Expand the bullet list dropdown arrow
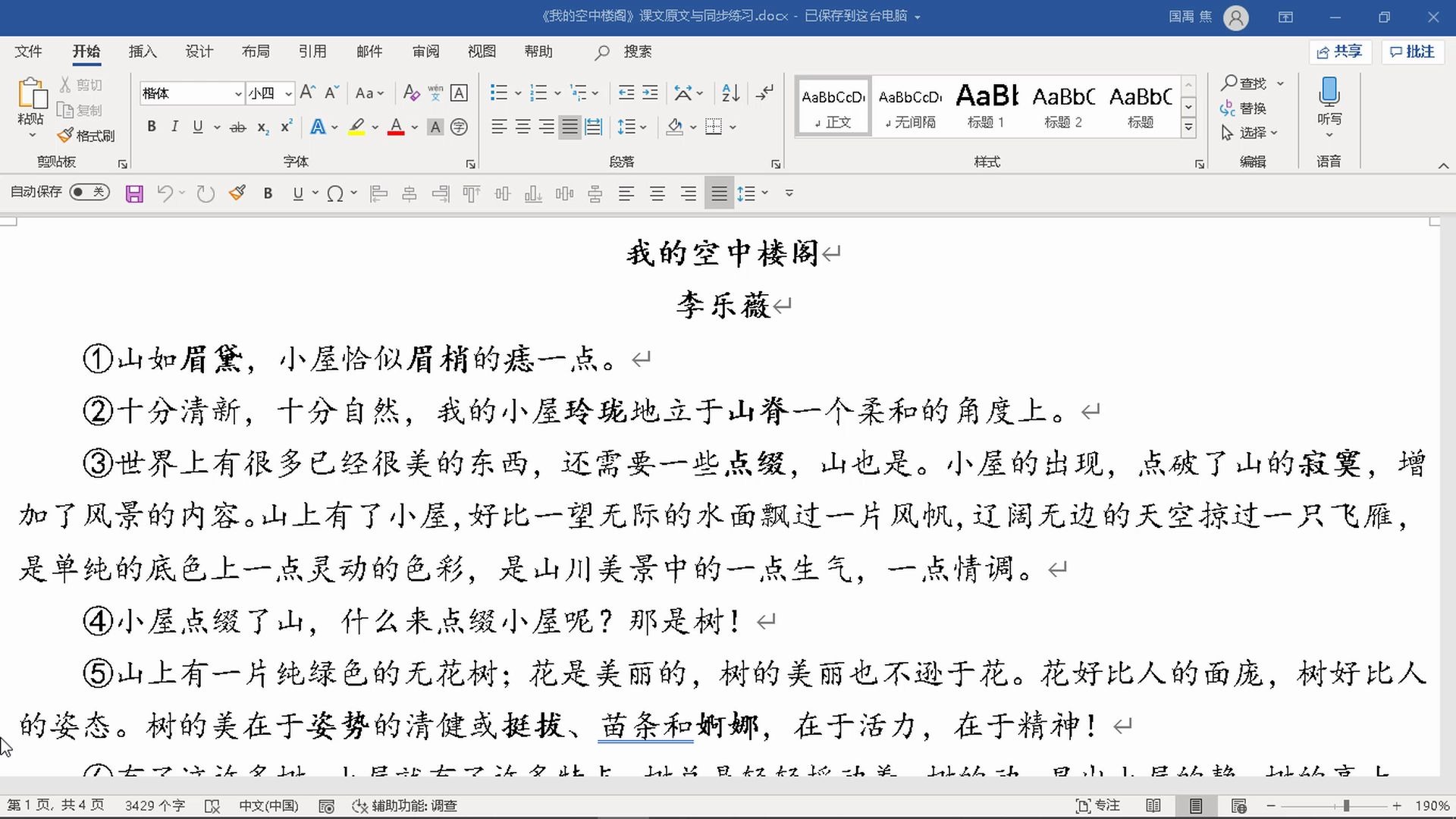1456x819 pixels. (x=518, y=93)
